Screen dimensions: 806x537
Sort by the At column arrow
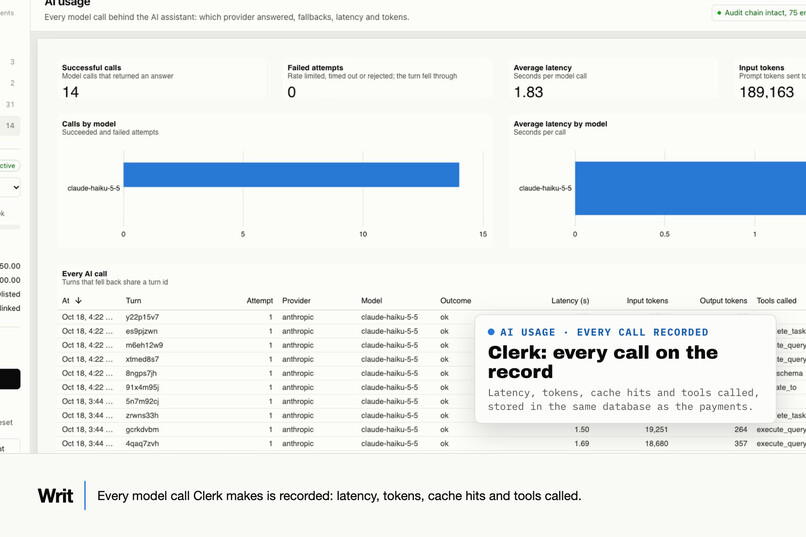pyautogui.click(x=78, y=301)
